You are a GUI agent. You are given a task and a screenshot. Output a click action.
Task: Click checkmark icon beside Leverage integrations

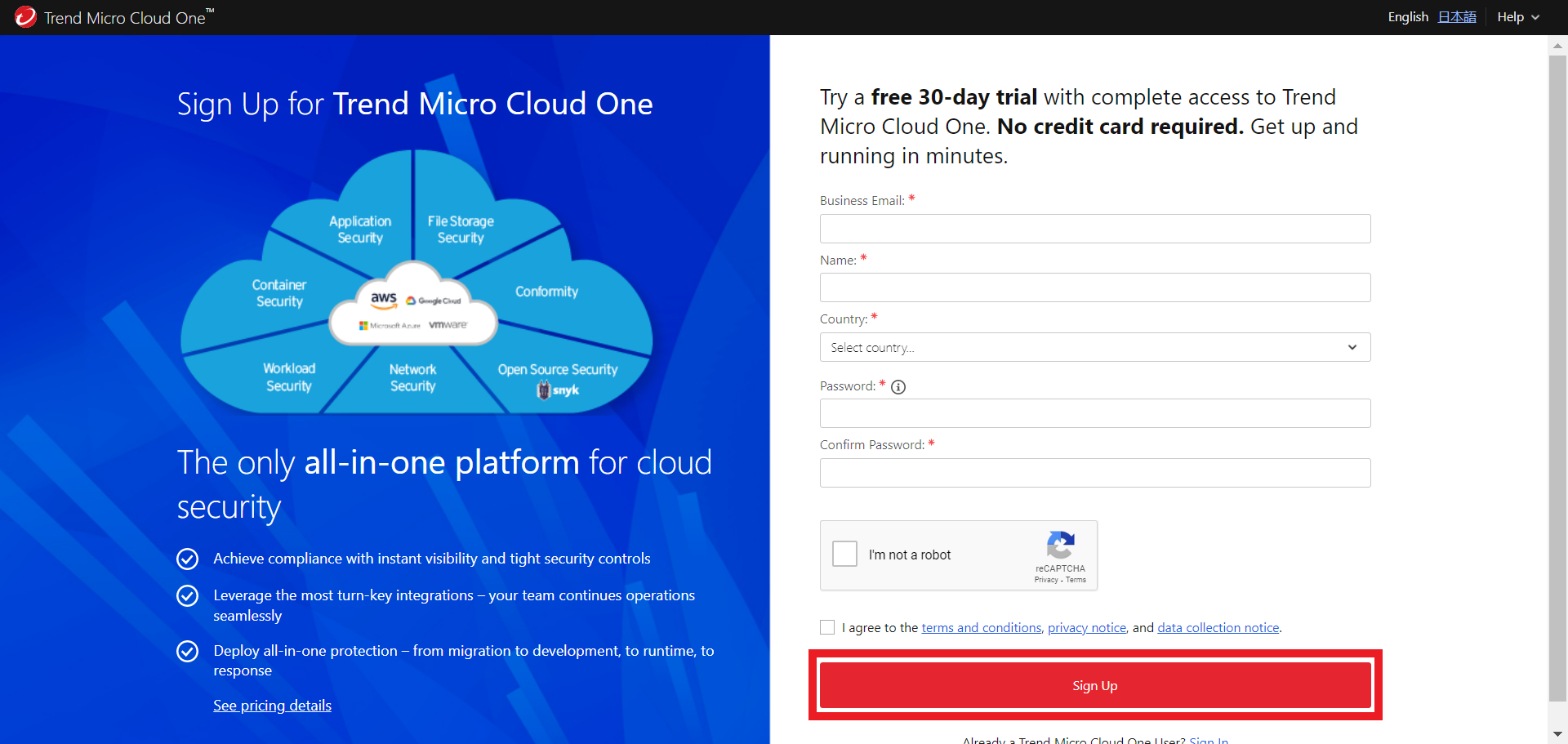[188, 595]
